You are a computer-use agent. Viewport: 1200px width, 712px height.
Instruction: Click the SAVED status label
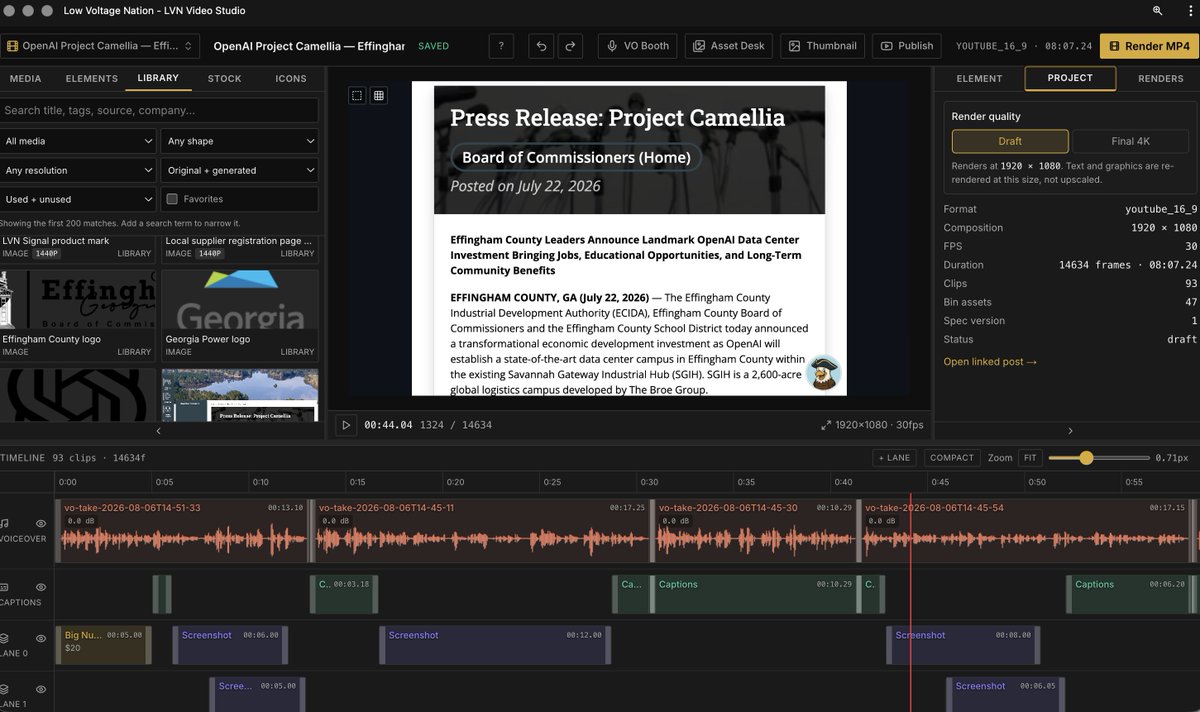[433, 46]
